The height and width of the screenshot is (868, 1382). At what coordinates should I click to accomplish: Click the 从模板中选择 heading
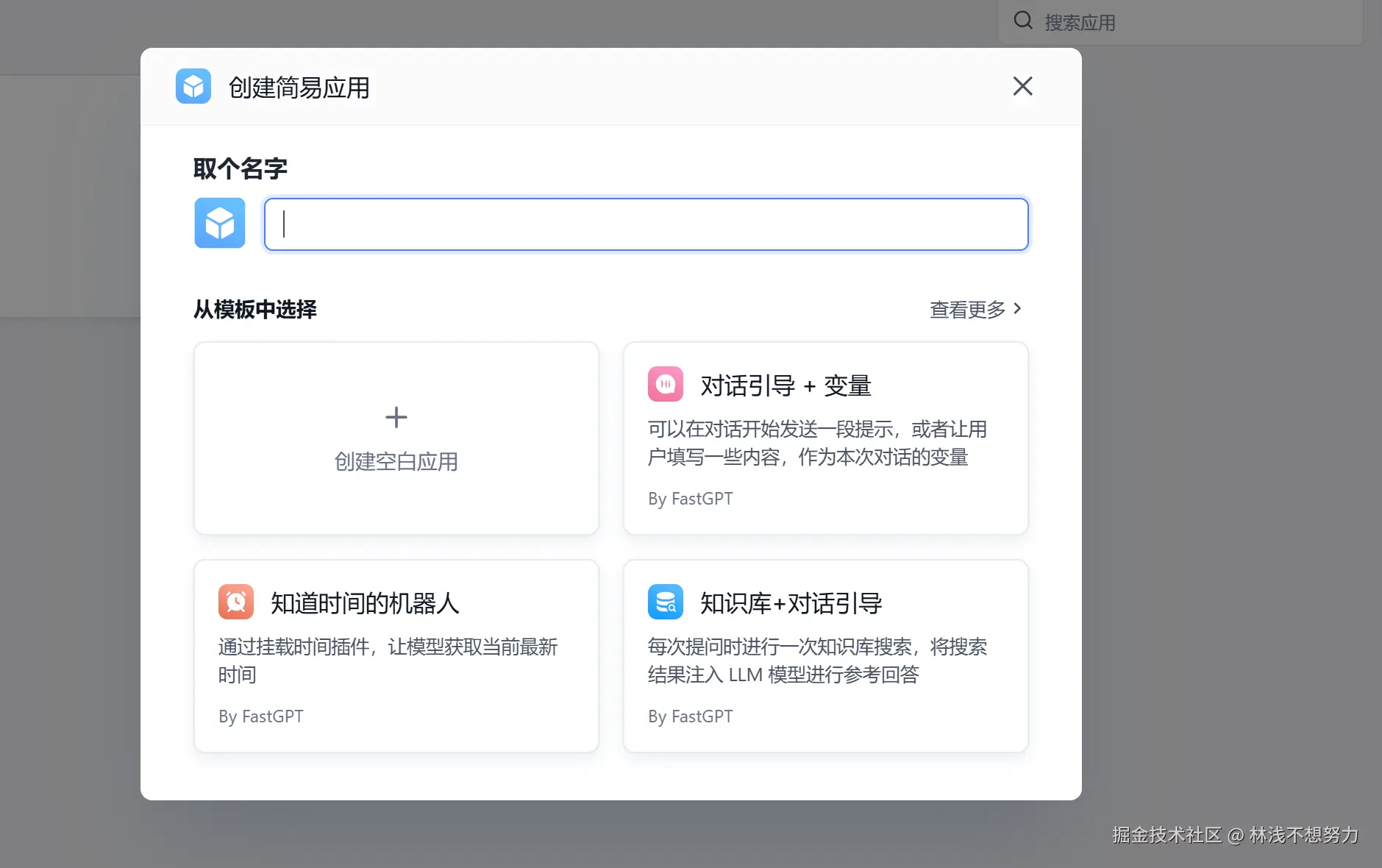(x=254, y=309)
